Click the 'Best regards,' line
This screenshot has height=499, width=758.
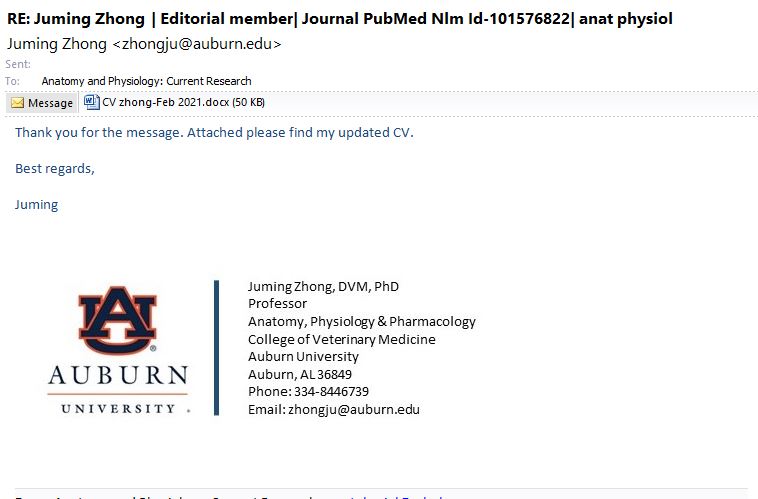(x=55, y=168)
